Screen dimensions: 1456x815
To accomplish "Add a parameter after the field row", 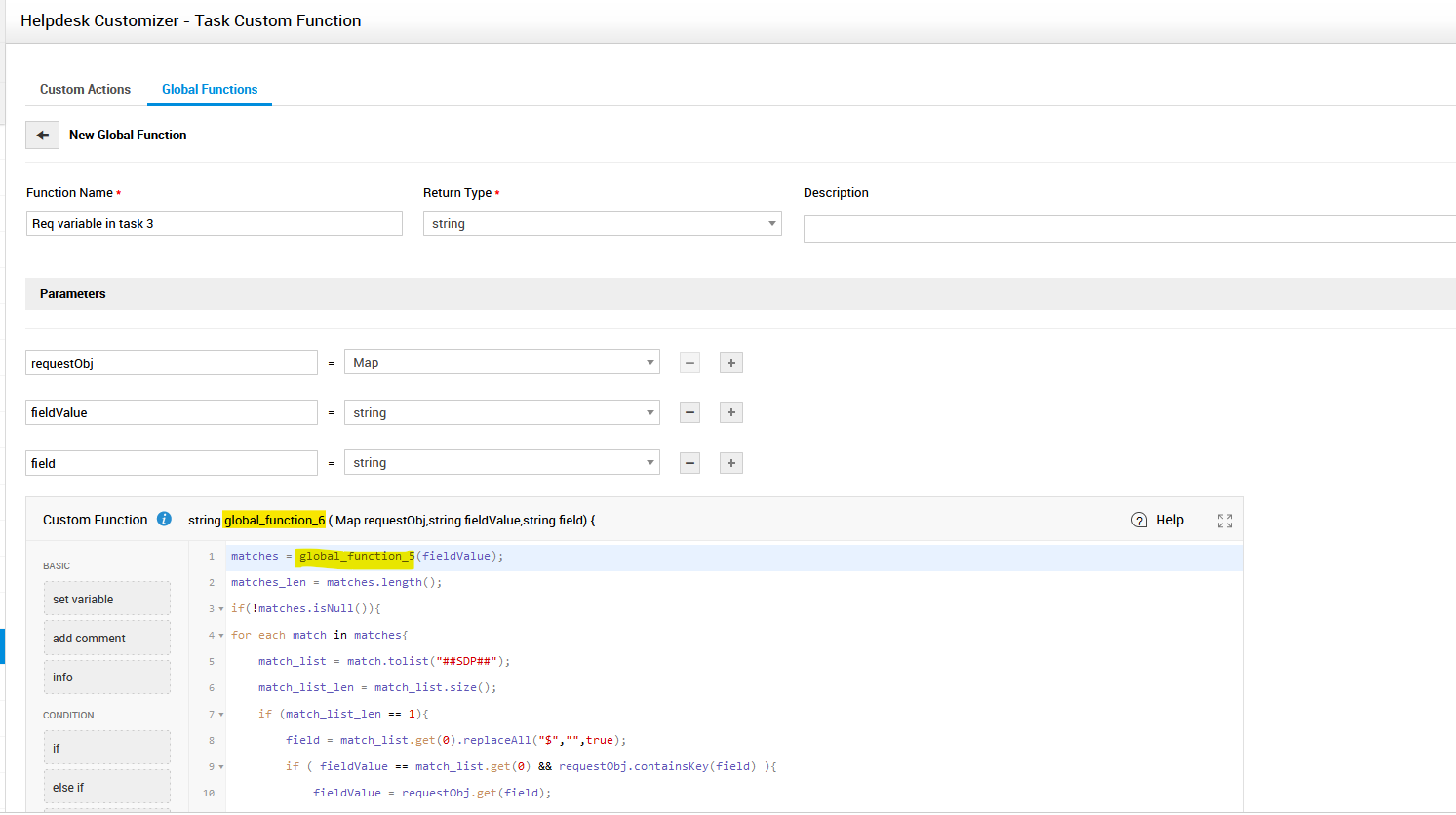I will click(730, 463).
